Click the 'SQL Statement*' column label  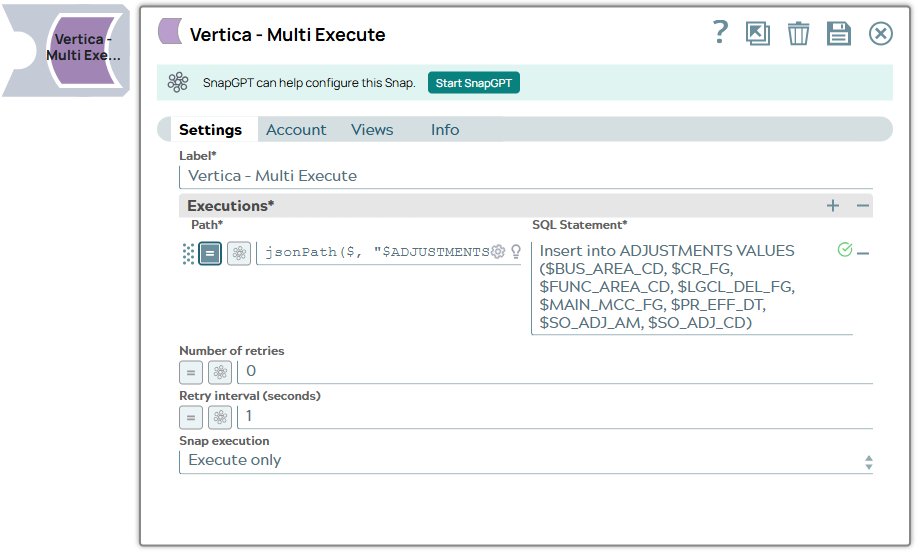tap(579, 225)
